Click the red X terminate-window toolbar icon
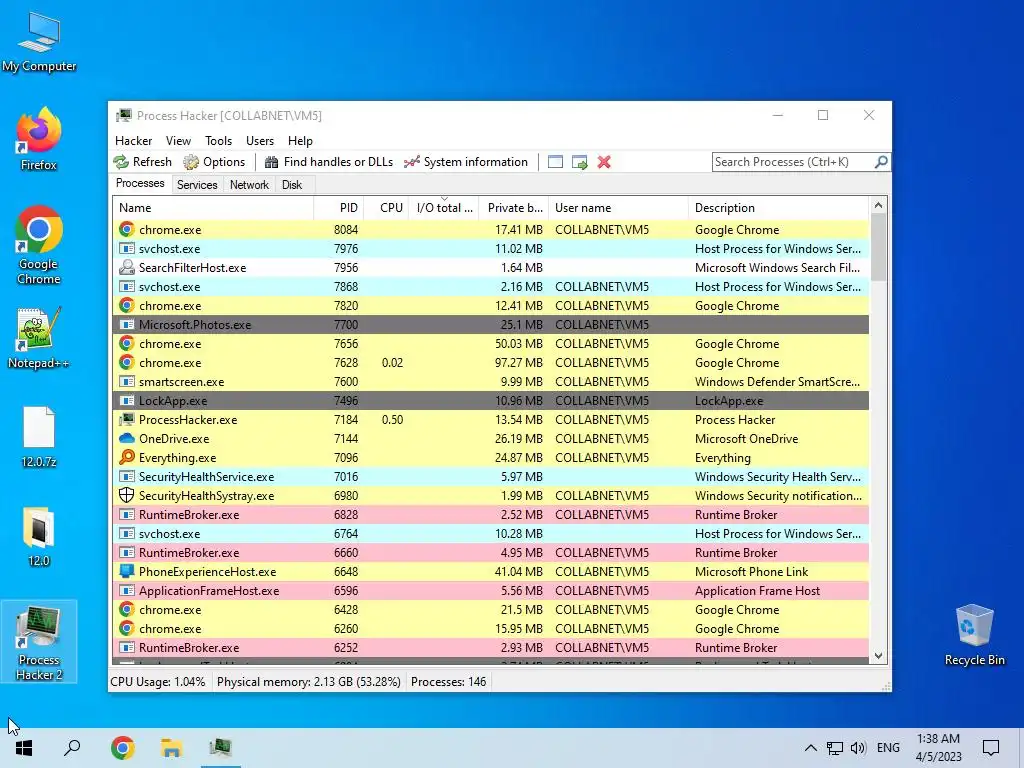The width and height of the screenshot is (1024, 768). 604,162
